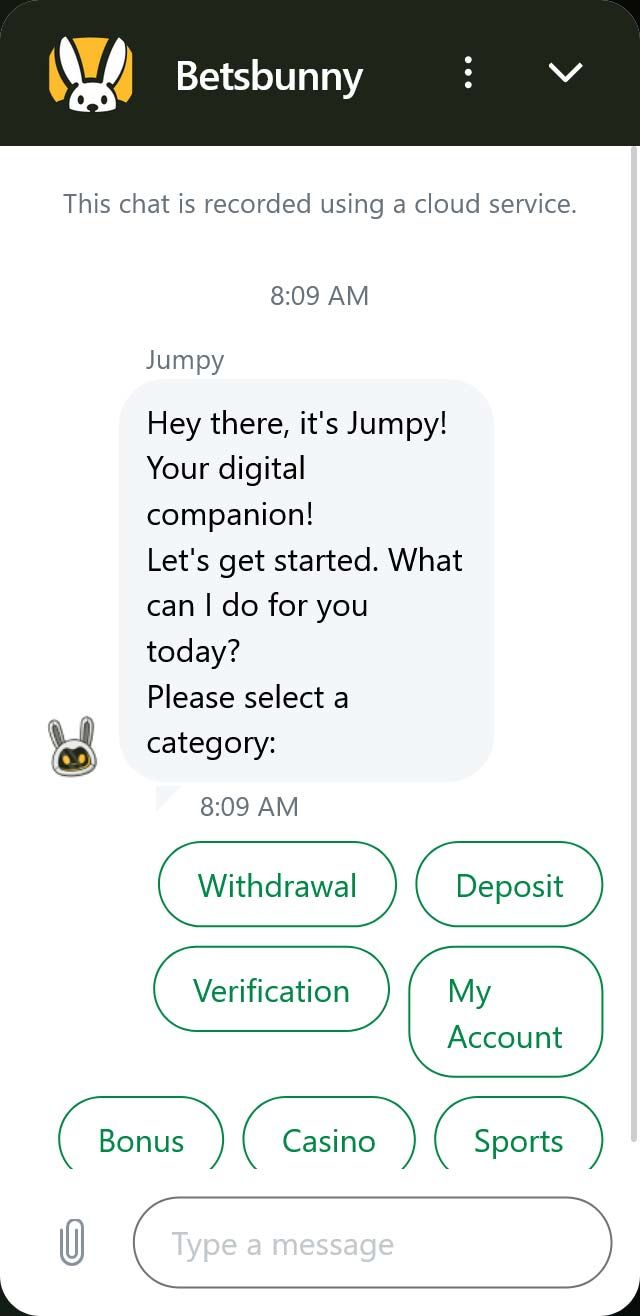The image size is (640, 1316).
Task: Collapse the chat with the chevron
Action: click(x=566, y=73)
